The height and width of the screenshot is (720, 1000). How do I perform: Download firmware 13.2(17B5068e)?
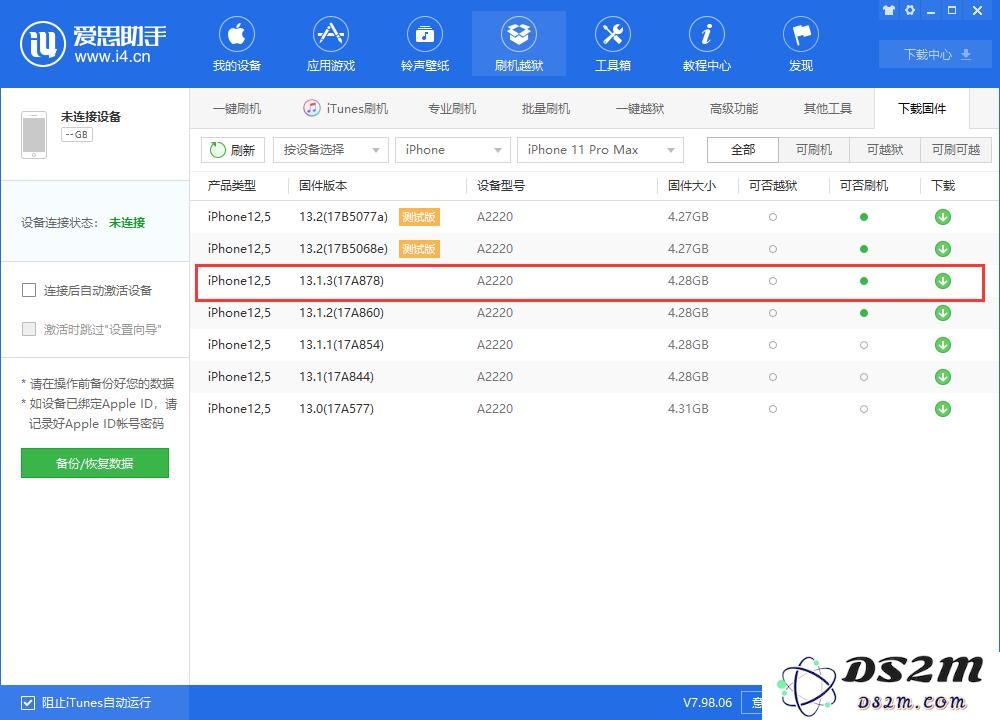pos(943,249)
